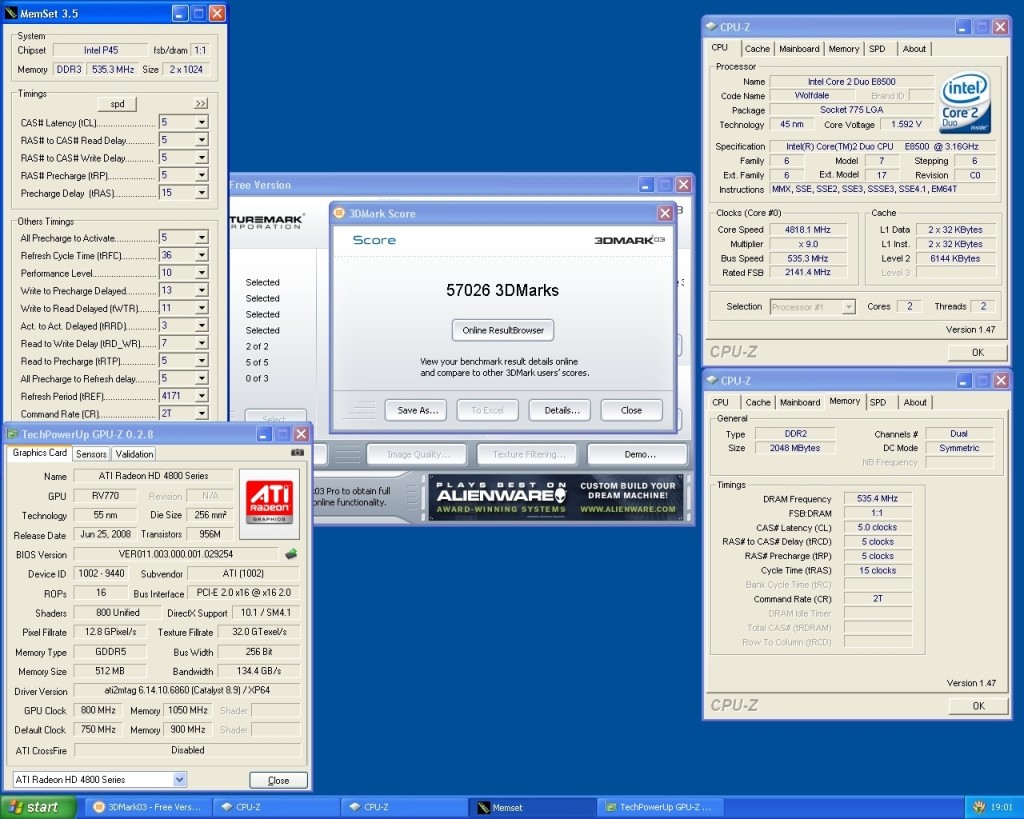Viewport: 1024px width, 819px height.
Task: Click Close button in GPU-Z window
Action: (278, 780)
